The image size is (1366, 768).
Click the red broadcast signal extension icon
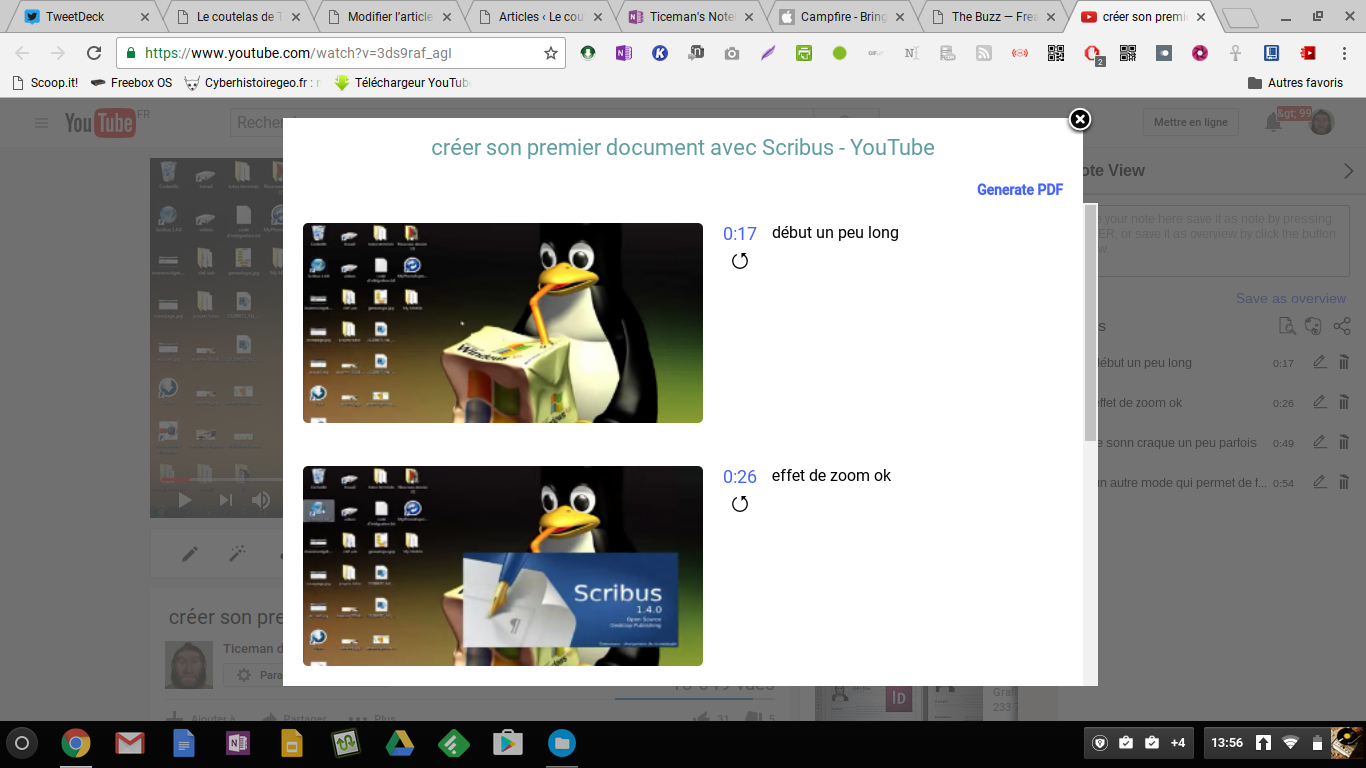pyautogui.click(x=1020, y=53)
